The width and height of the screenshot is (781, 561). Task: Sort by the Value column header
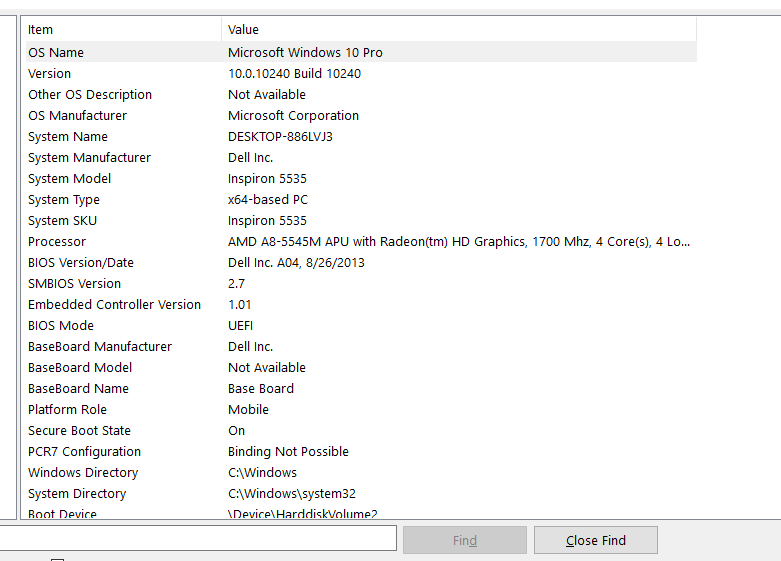(459, 29)
